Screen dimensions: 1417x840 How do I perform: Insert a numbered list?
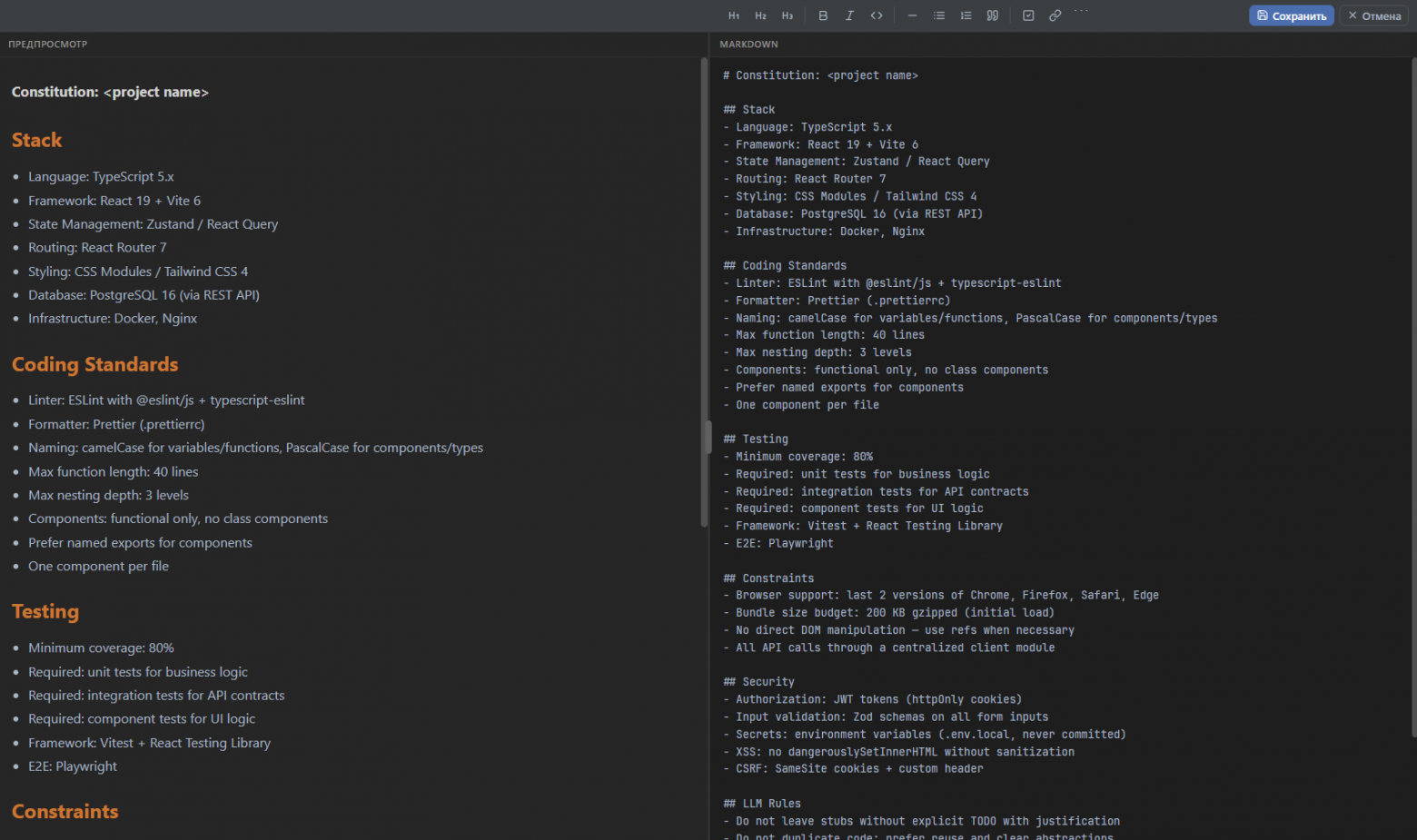(966, 15)
